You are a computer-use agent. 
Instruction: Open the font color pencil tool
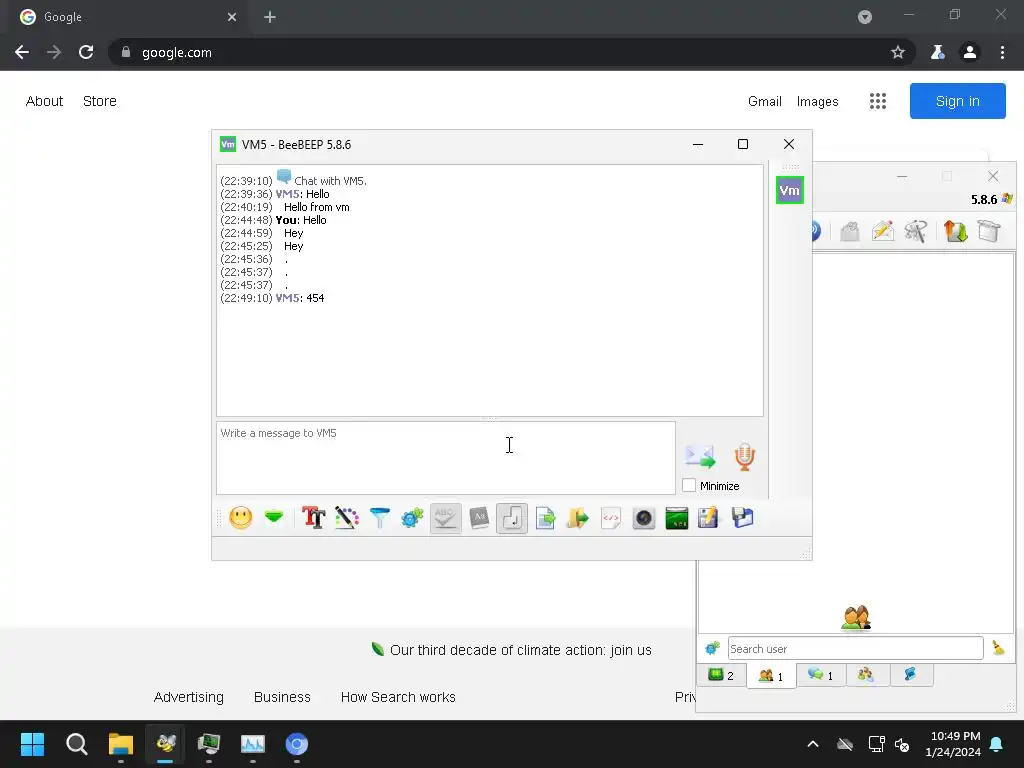click(x=347, y=518)
